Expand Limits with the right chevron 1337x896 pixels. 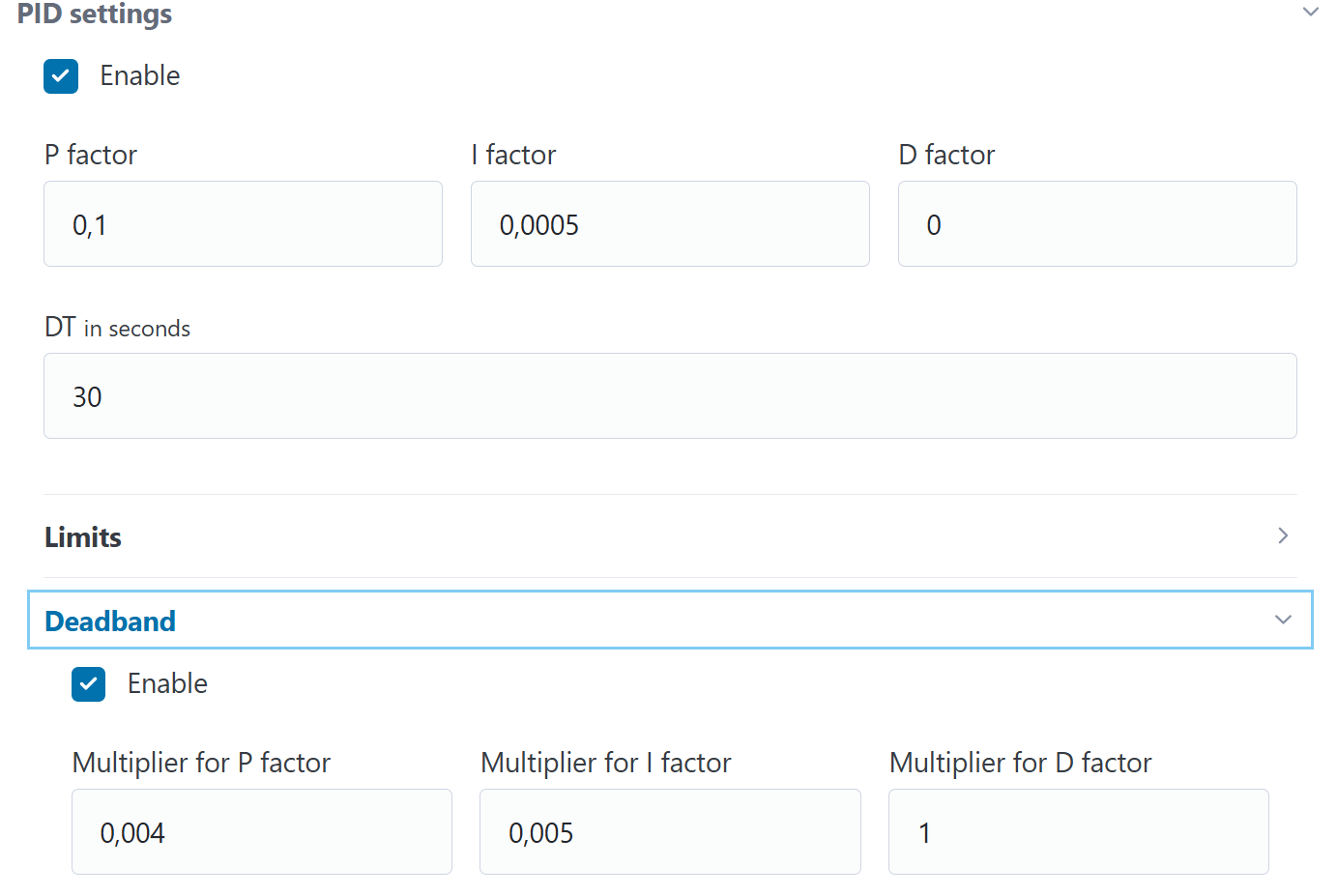[x=1283, y=536]
